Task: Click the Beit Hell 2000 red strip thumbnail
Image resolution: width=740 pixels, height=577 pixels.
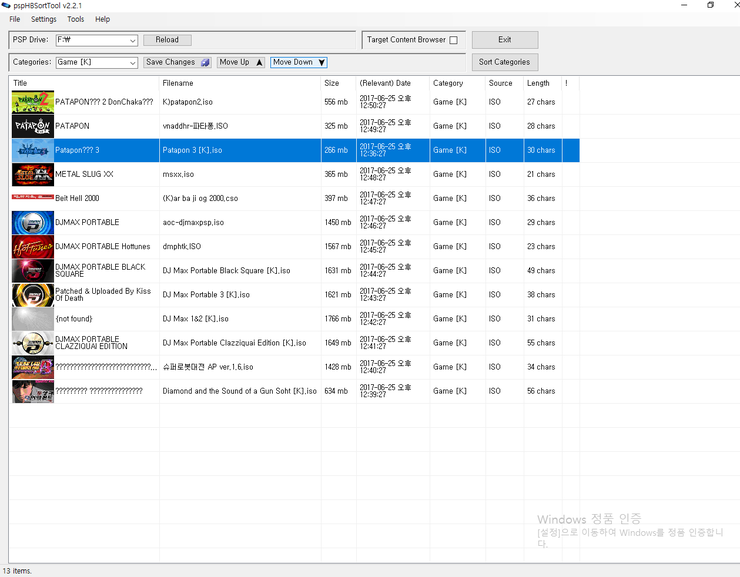Action: tap(33, 196)
